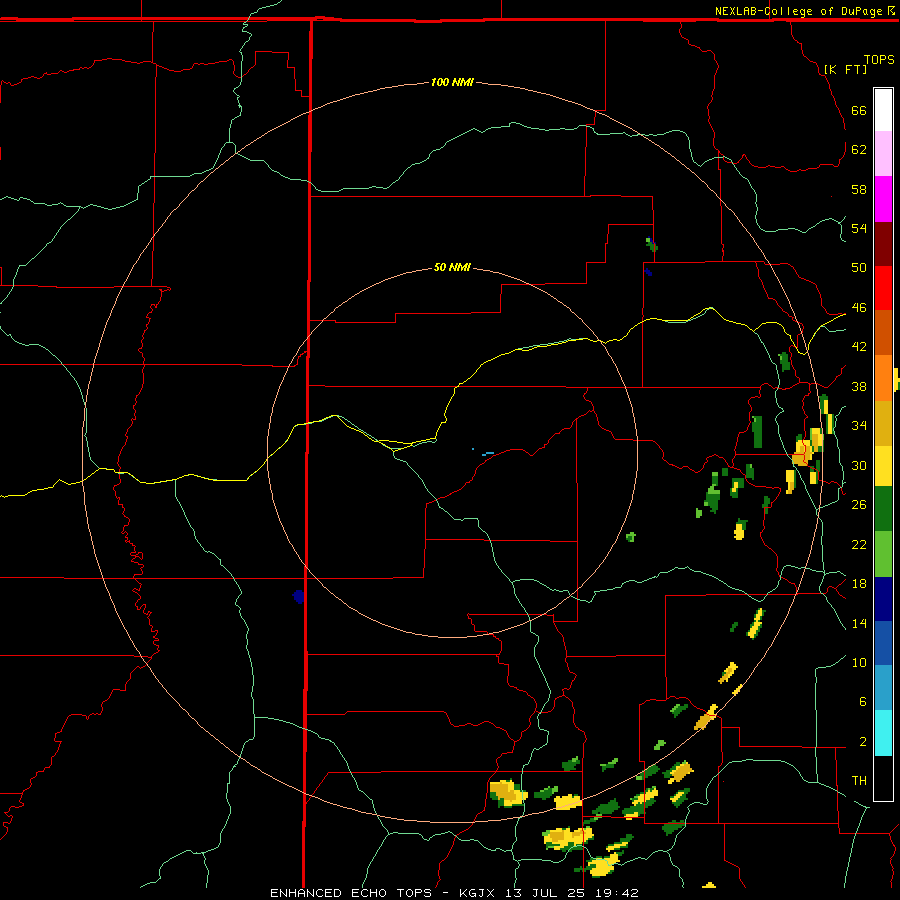Click the gold legend swatch
This screenshot has height=900, width=900.
click(x=883, y=423)
